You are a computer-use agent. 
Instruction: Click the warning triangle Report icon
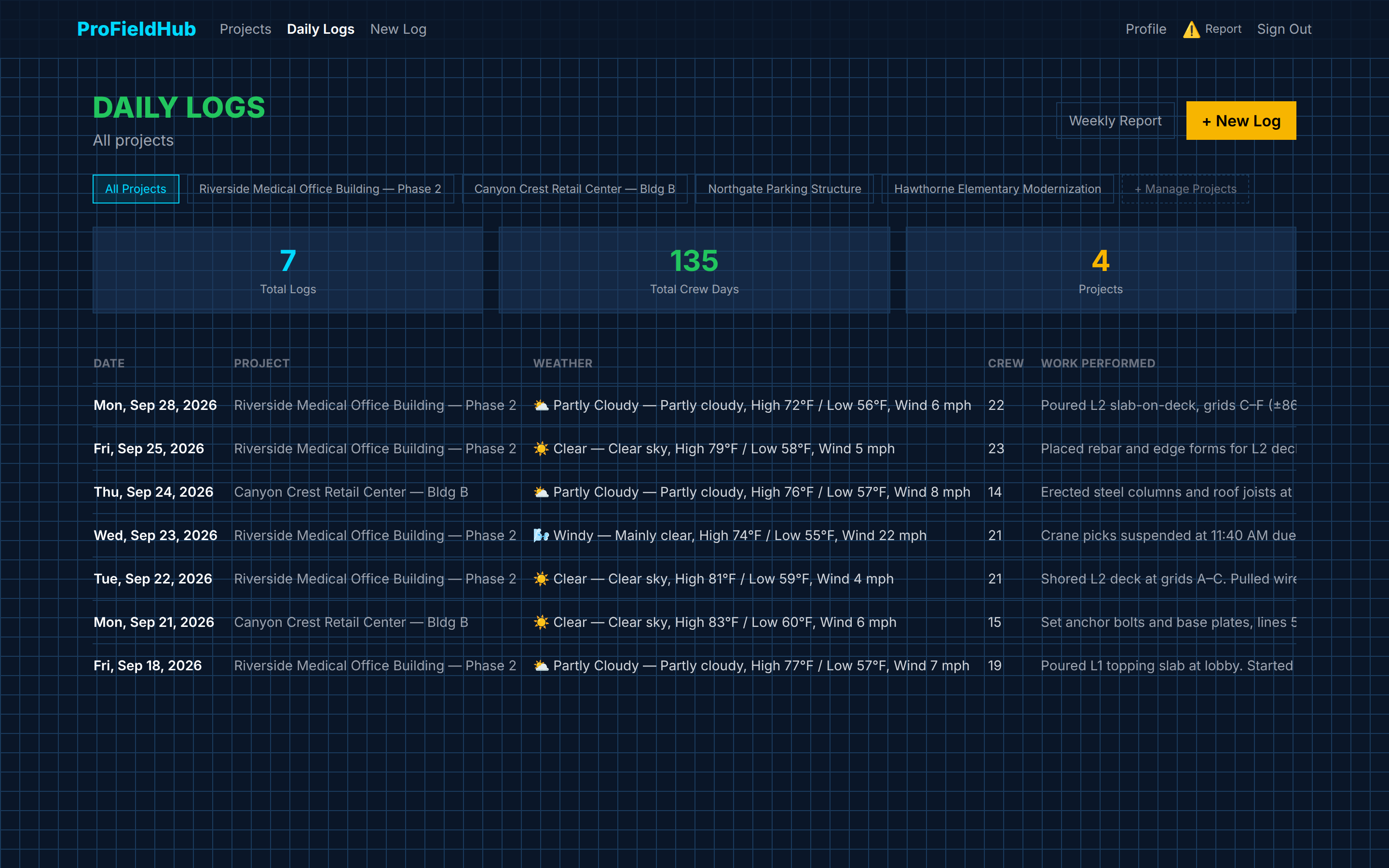pyautogui.click(x=1191, y=29)
